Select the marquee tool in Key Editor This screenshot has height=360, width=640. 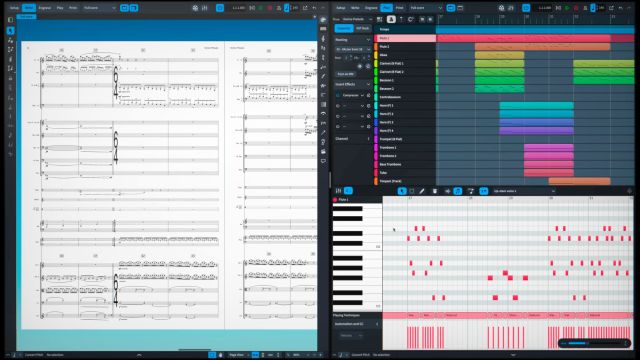(411, 191)
